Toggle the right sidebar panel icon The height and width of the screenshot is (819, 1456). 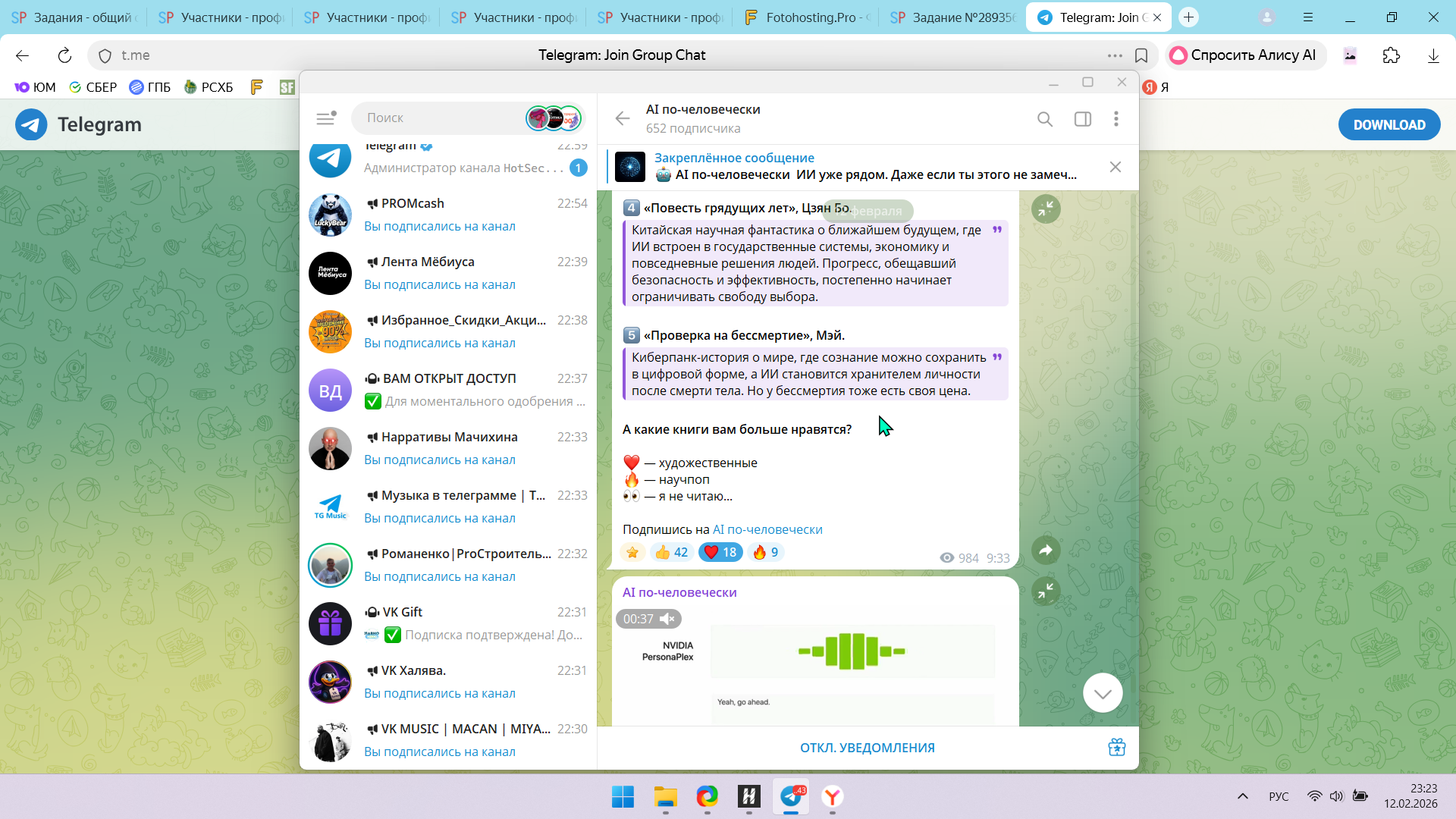click(1082, 119)
